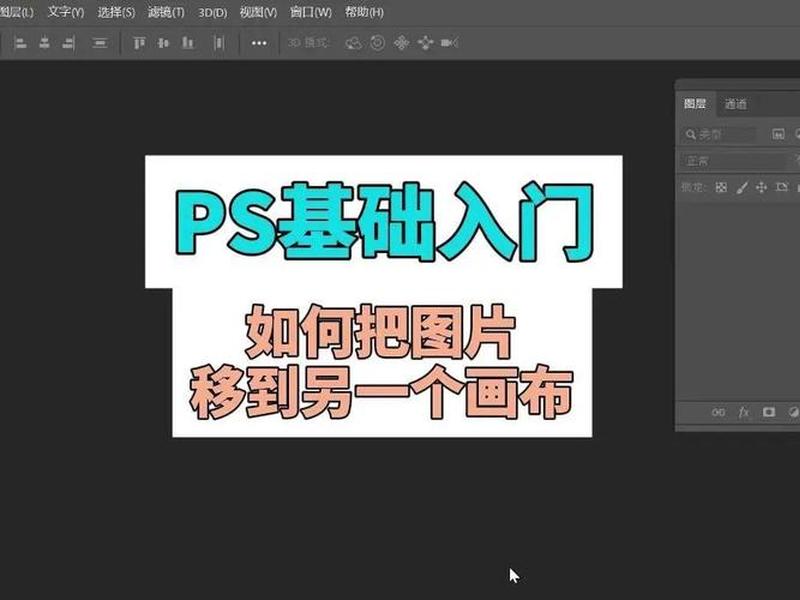Open the 选择(S) menu
This screenshot has height=600, width=800.
click(116, 12)
